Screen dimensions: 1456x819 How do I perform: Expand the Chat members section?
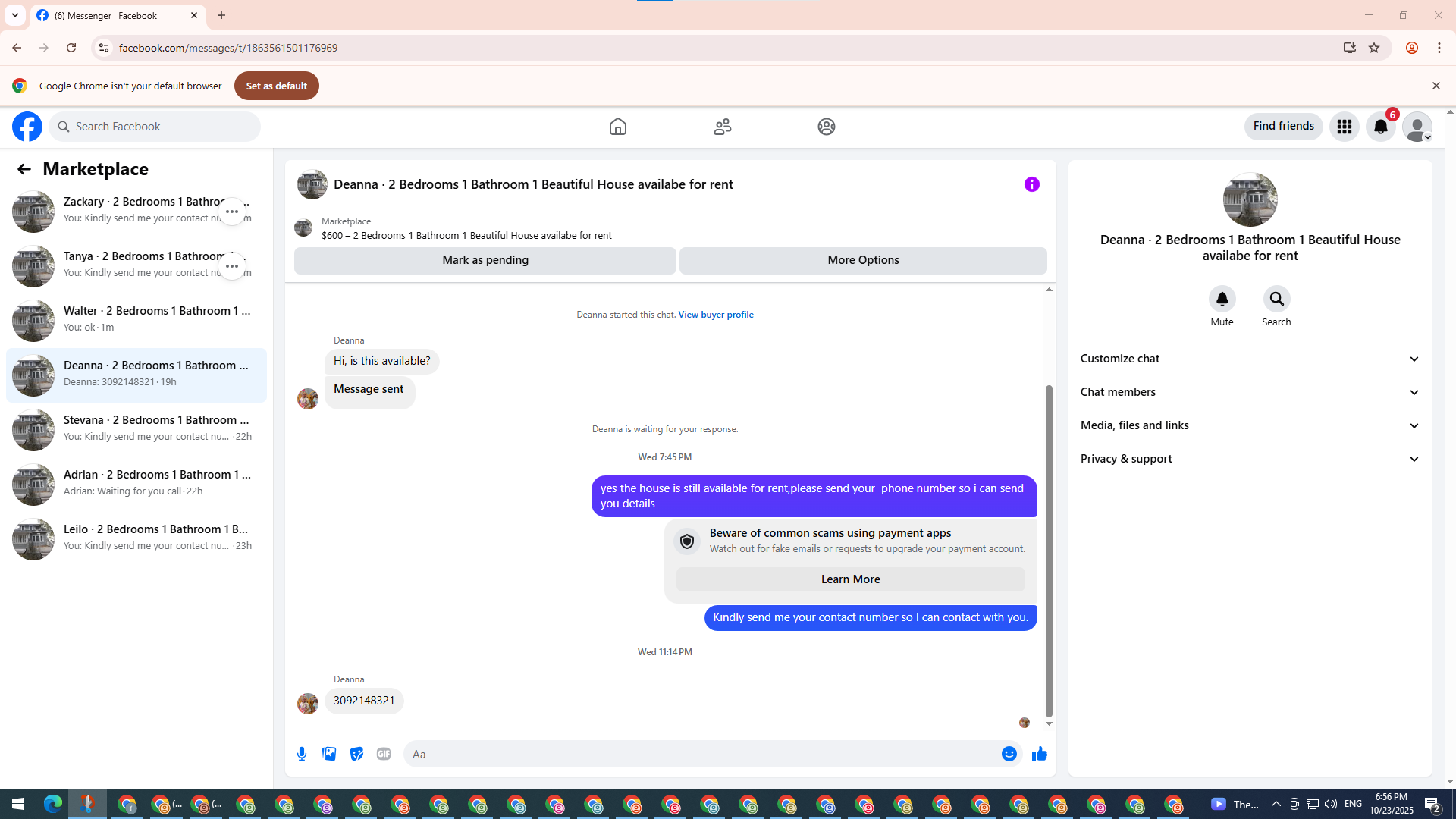pyautogui.click(x=1250, y=392)
